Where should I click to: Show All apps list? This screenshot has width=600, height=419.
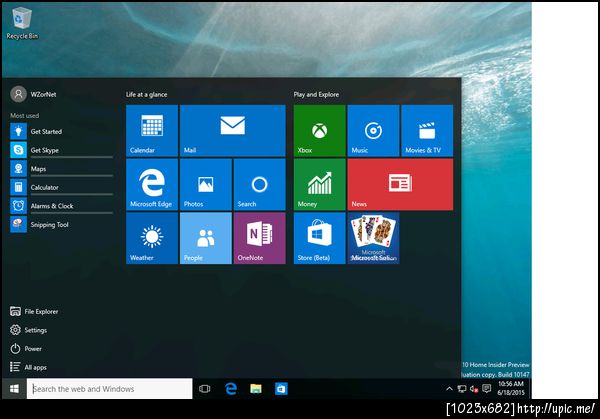pos(28,367)
